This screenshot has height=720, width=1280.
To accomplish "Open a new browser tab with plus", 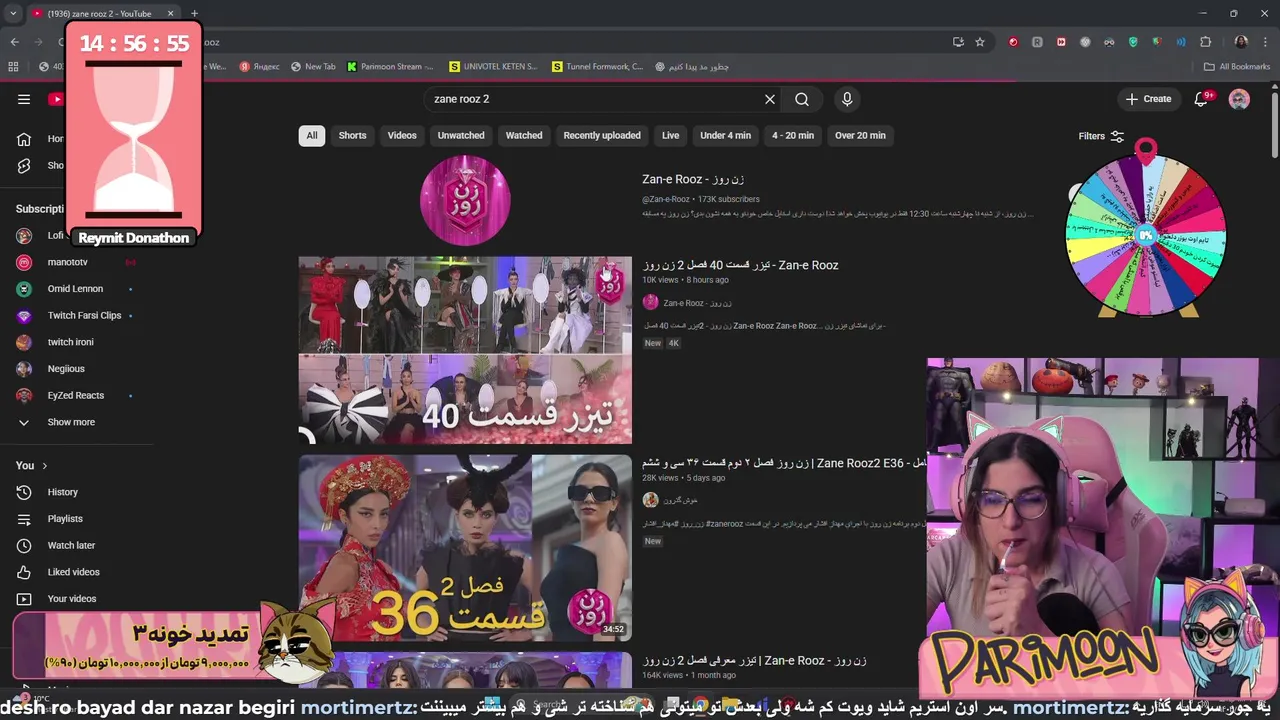I will point(194,14).
